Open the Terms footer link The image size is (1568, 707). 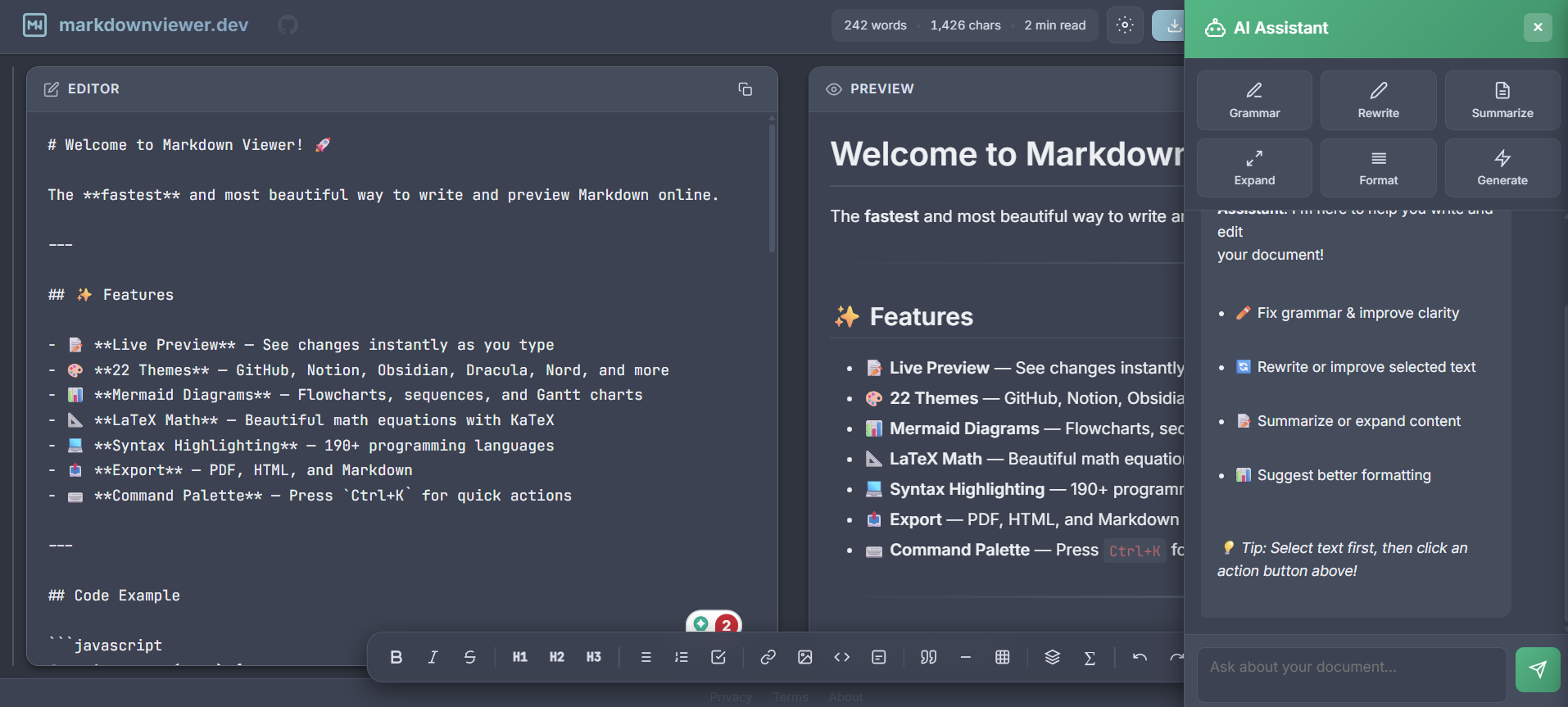791,697
